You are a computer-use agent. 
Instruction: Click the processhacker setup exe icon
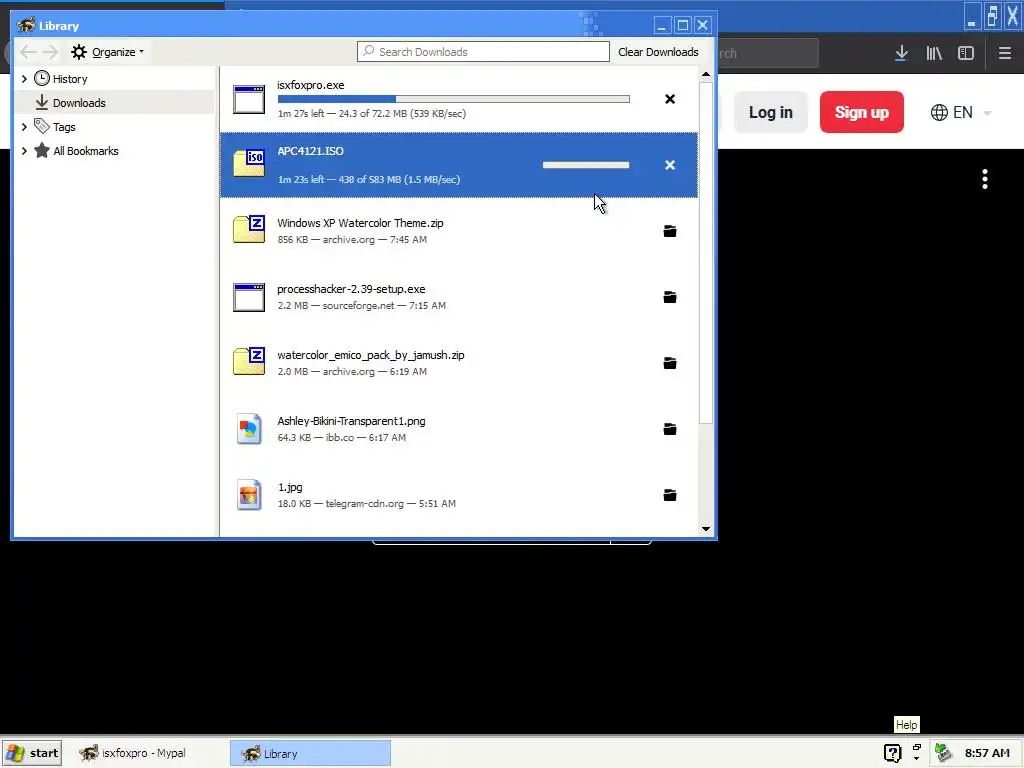click(x=249, y=297)
